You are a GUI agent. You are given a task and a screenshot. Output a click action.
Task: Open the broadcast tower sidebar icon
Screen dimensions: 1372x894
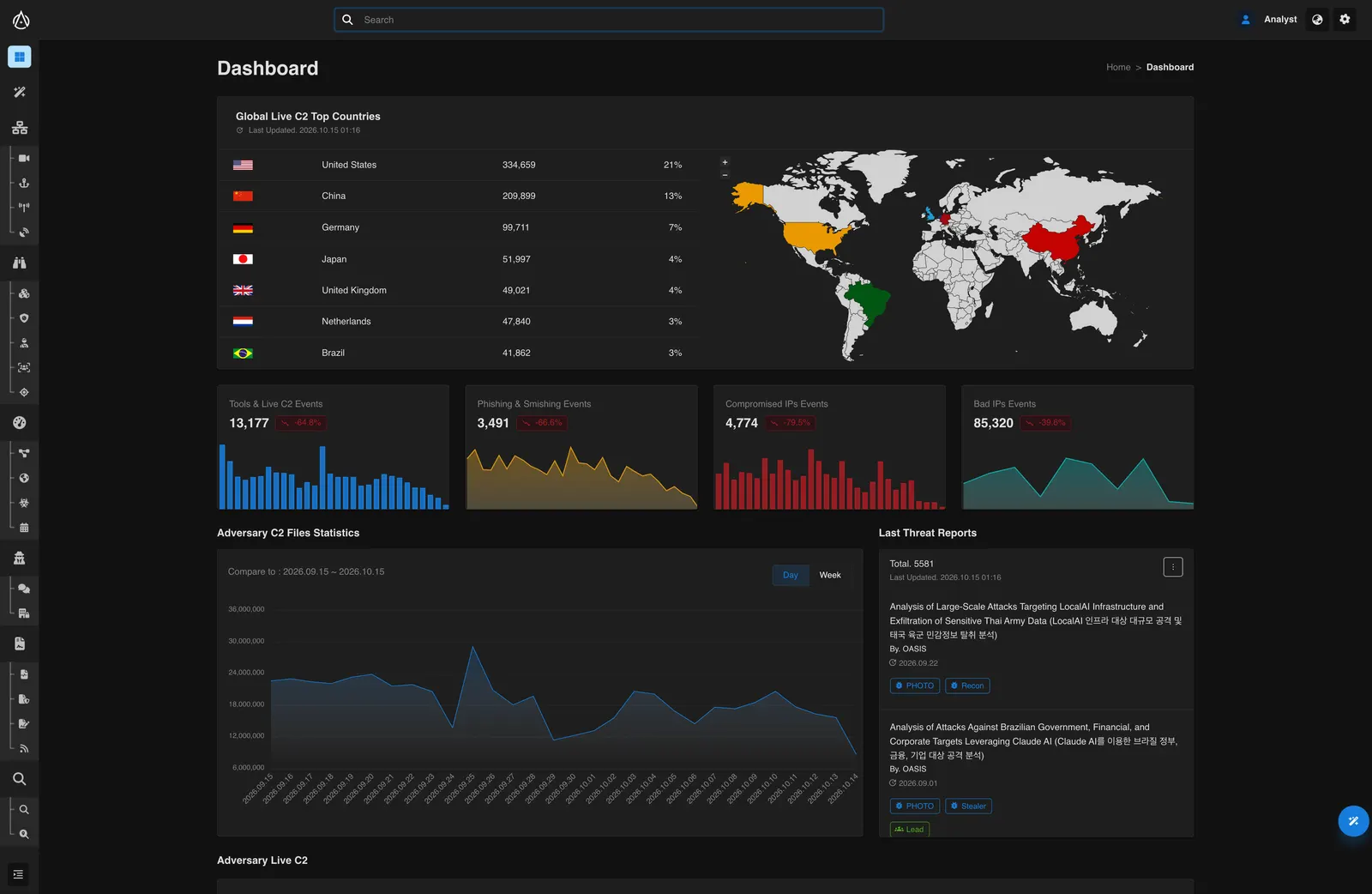tap(24, 207)
